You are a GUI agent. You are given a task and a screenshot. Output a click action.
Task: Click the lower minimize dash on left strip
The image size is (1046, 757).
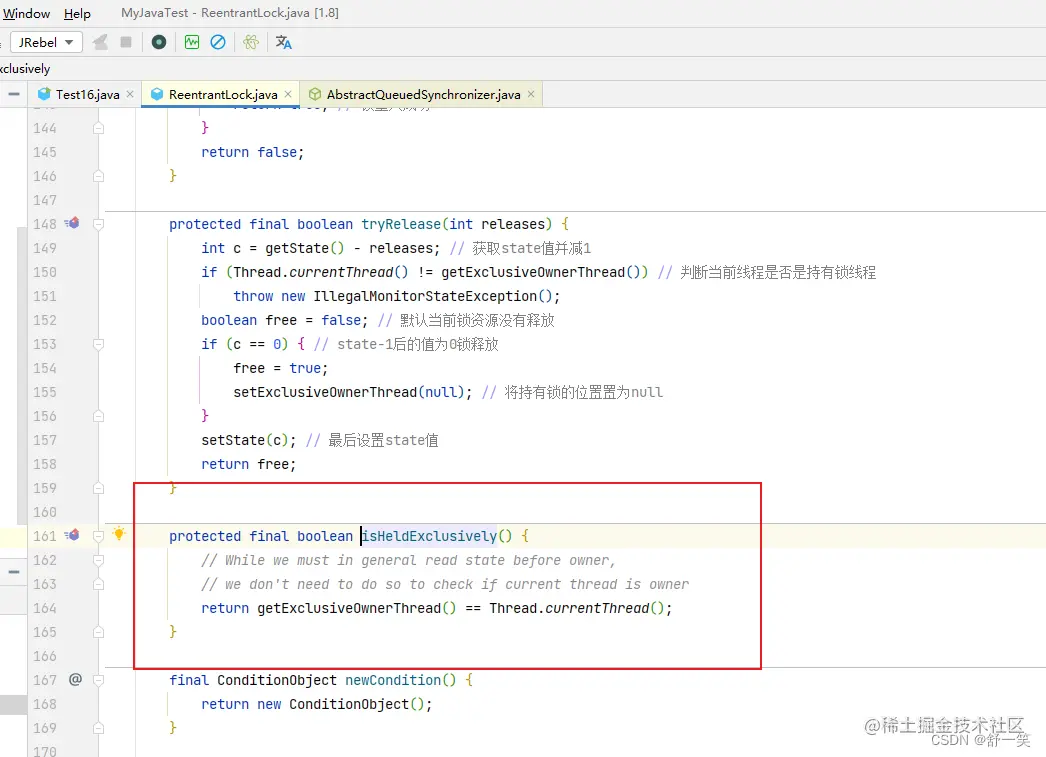(x=13, y=572)
